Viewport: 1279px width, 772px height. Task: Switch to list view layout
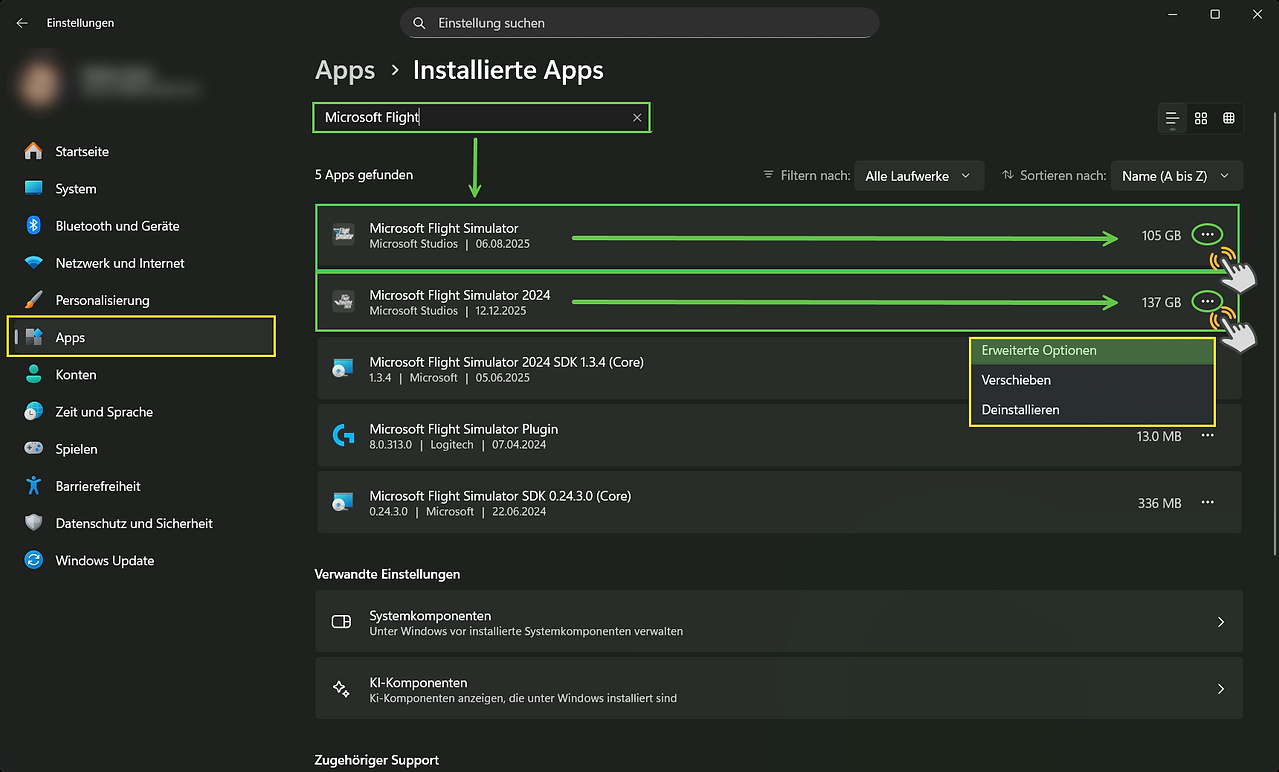pos(1173,118)
